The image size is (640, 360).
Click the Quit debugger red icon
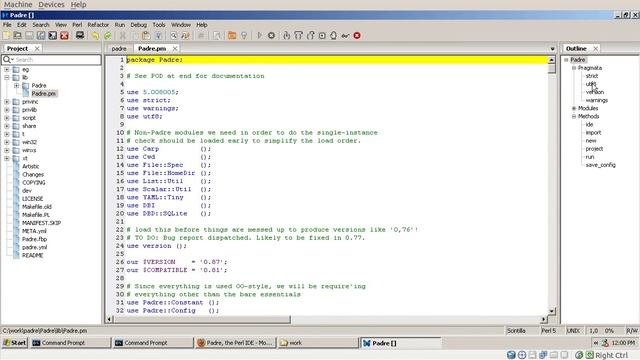(x=357, y=36)
